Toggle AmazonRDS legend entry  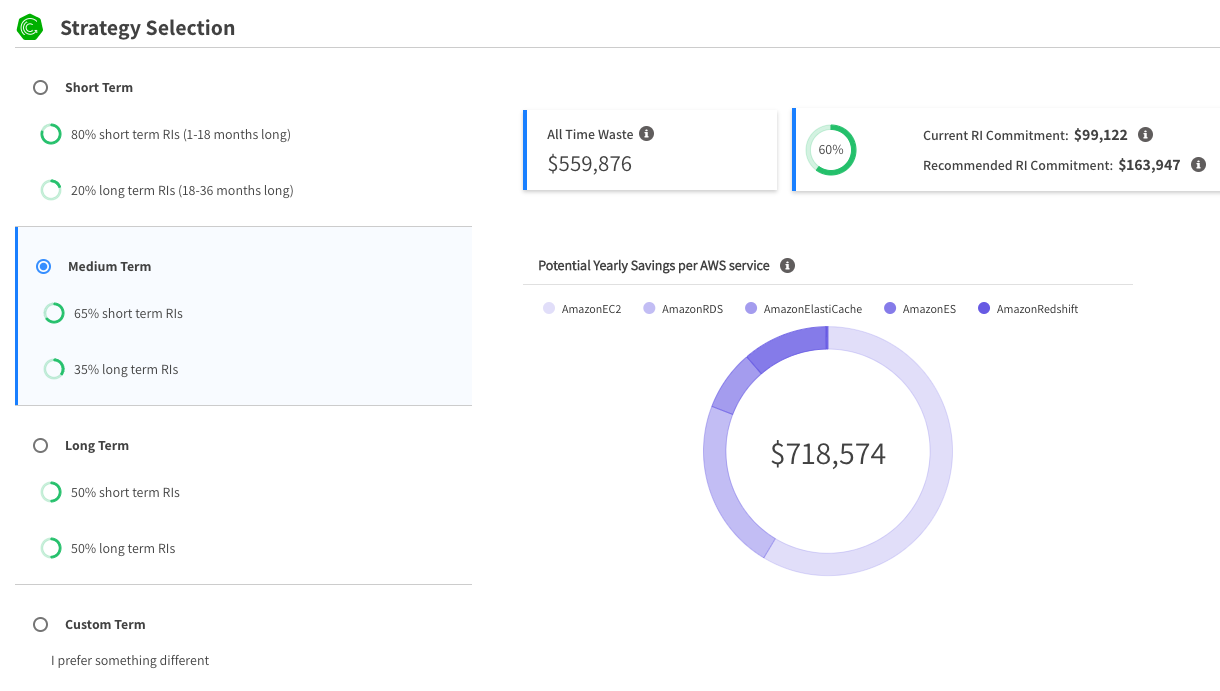683,309
